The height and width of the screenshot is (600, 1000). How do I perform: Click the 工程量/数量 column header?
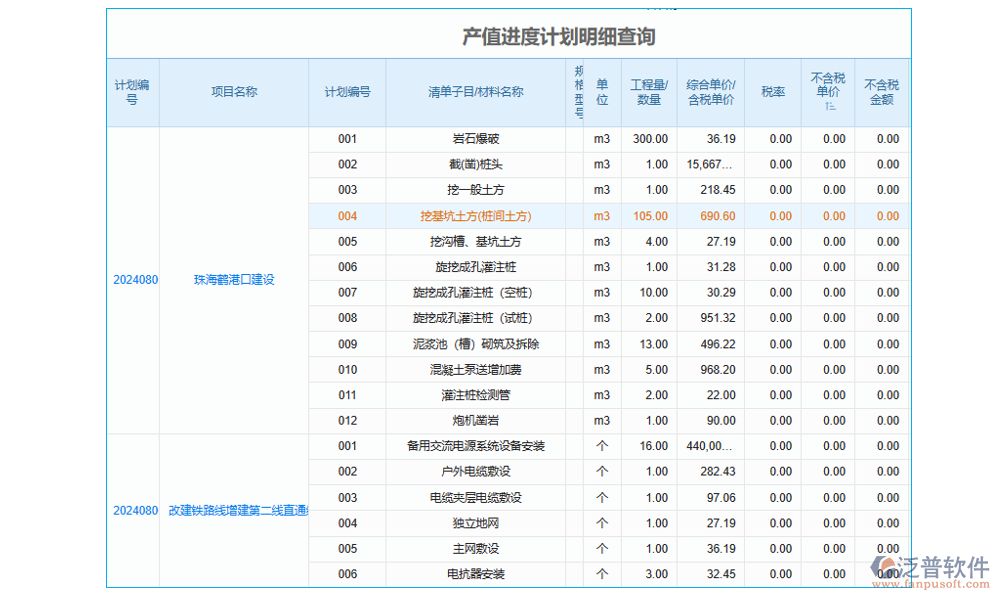(x=649, y=92)
